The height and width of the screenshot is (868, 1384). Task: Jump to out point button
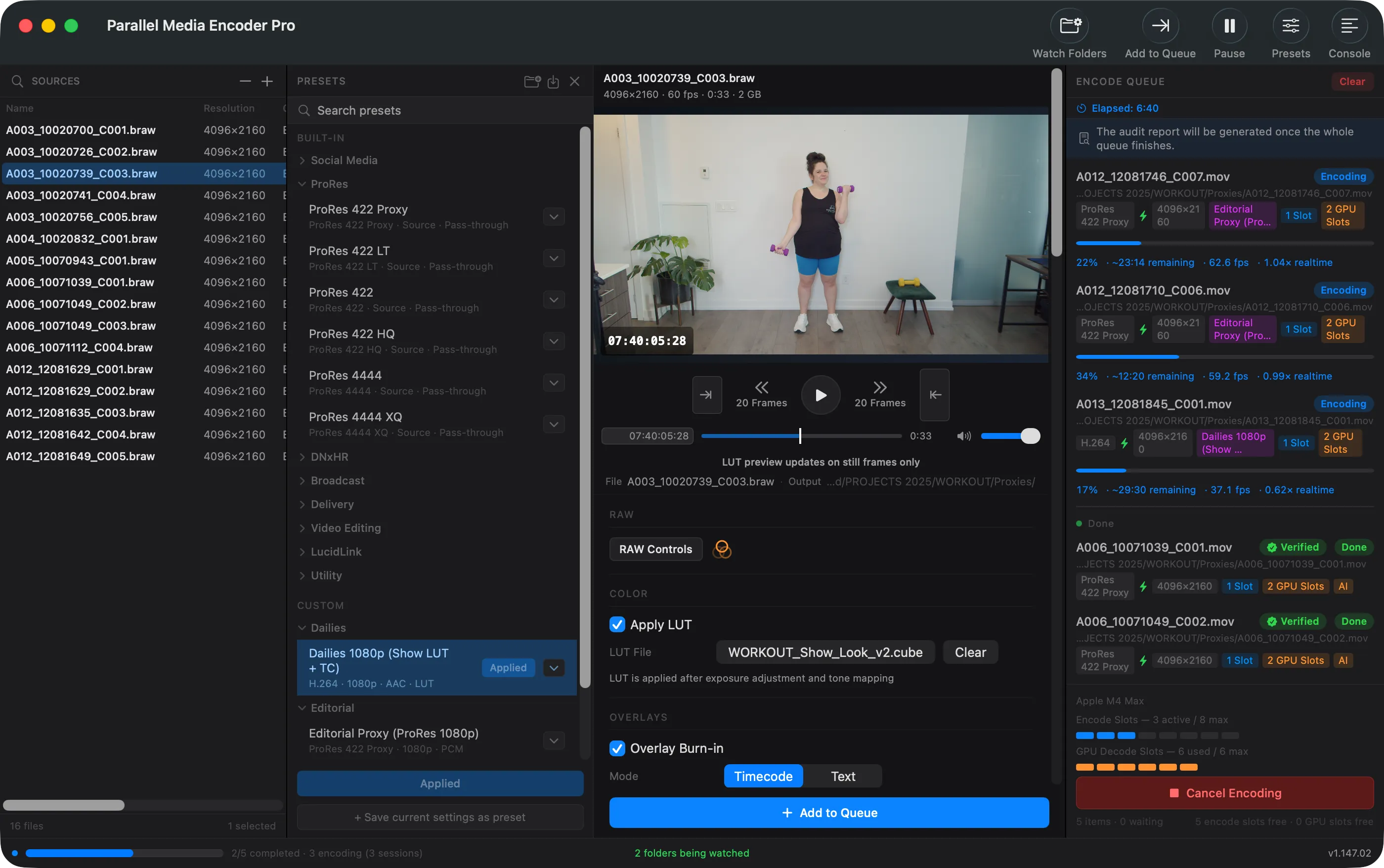pos(935,394)
